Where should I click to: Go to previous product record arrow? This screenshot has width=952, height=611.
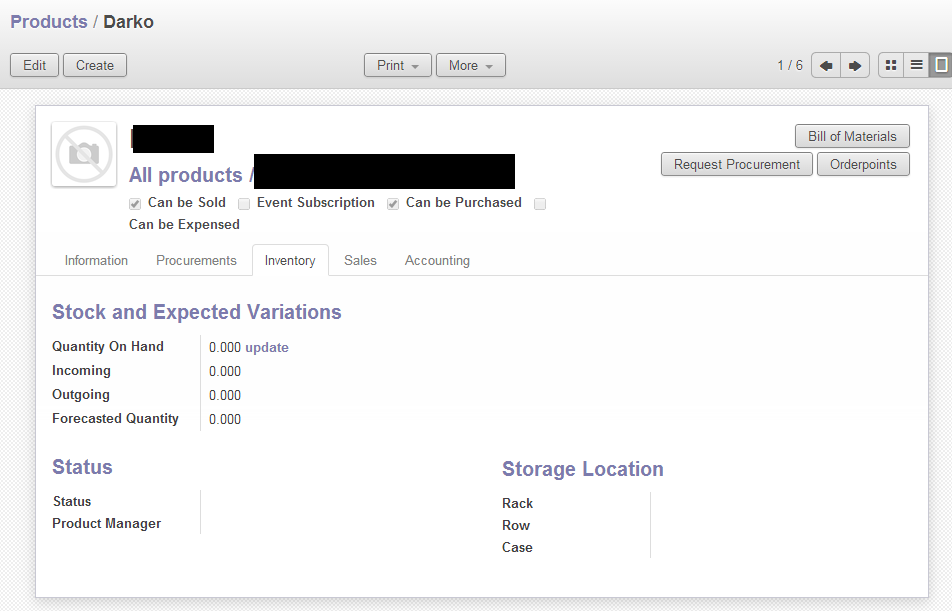click(826, 66)
